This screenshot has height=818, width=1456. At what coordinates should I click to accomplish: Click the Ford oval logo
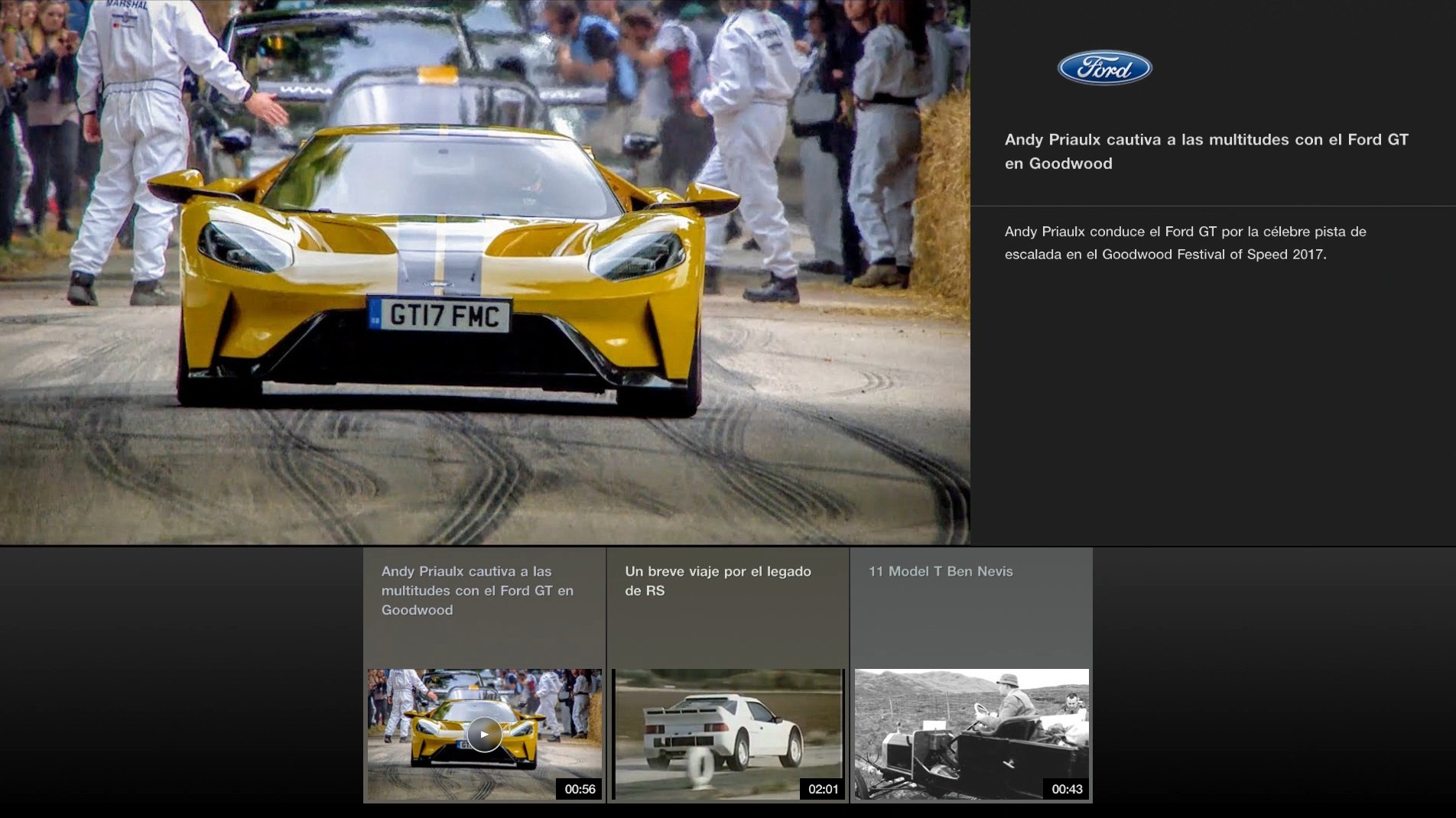[1103, 68]
